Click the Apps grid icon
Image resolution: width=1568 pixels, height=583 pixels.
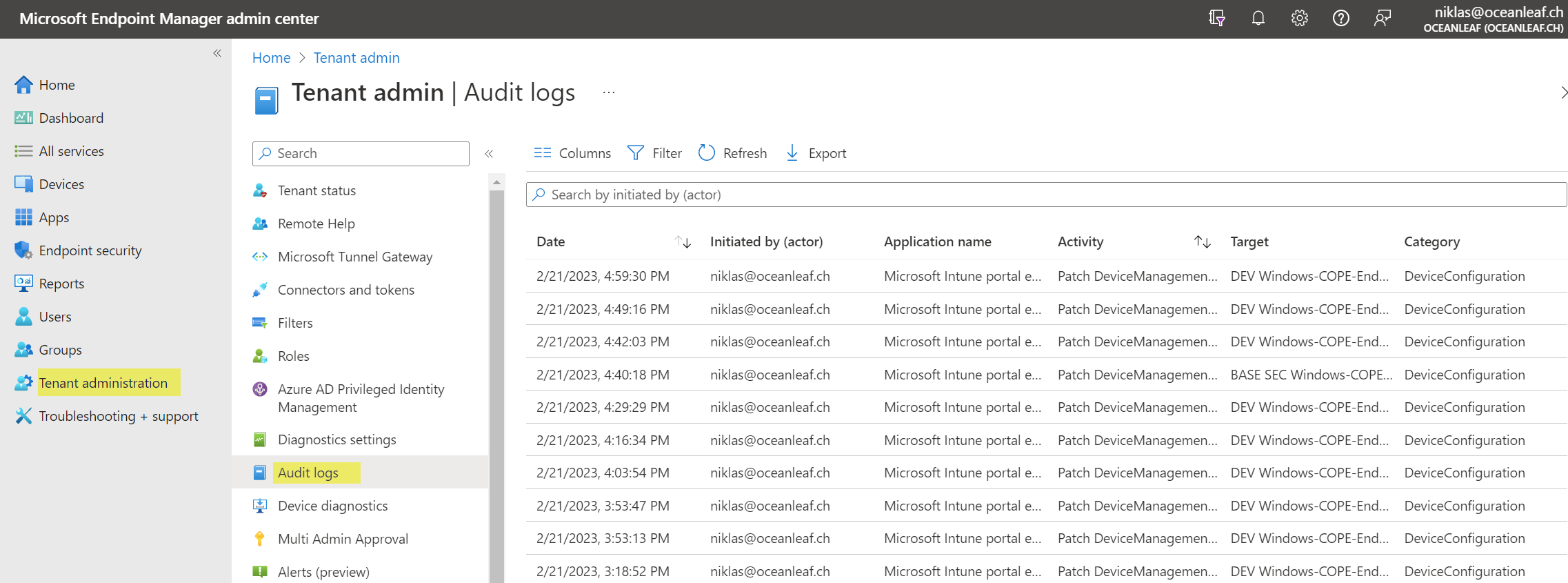pos(23,217)
